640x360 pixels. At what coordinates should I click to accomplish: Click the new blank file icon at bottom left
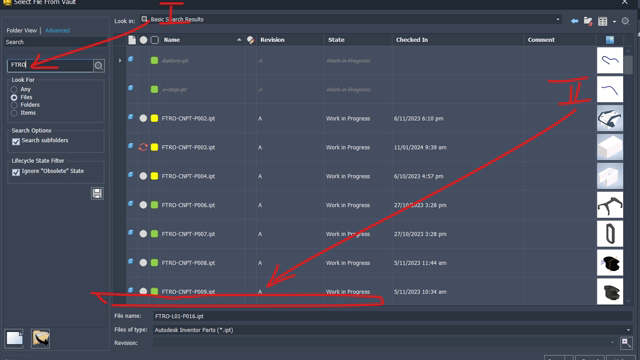click(x=14, y=338)
